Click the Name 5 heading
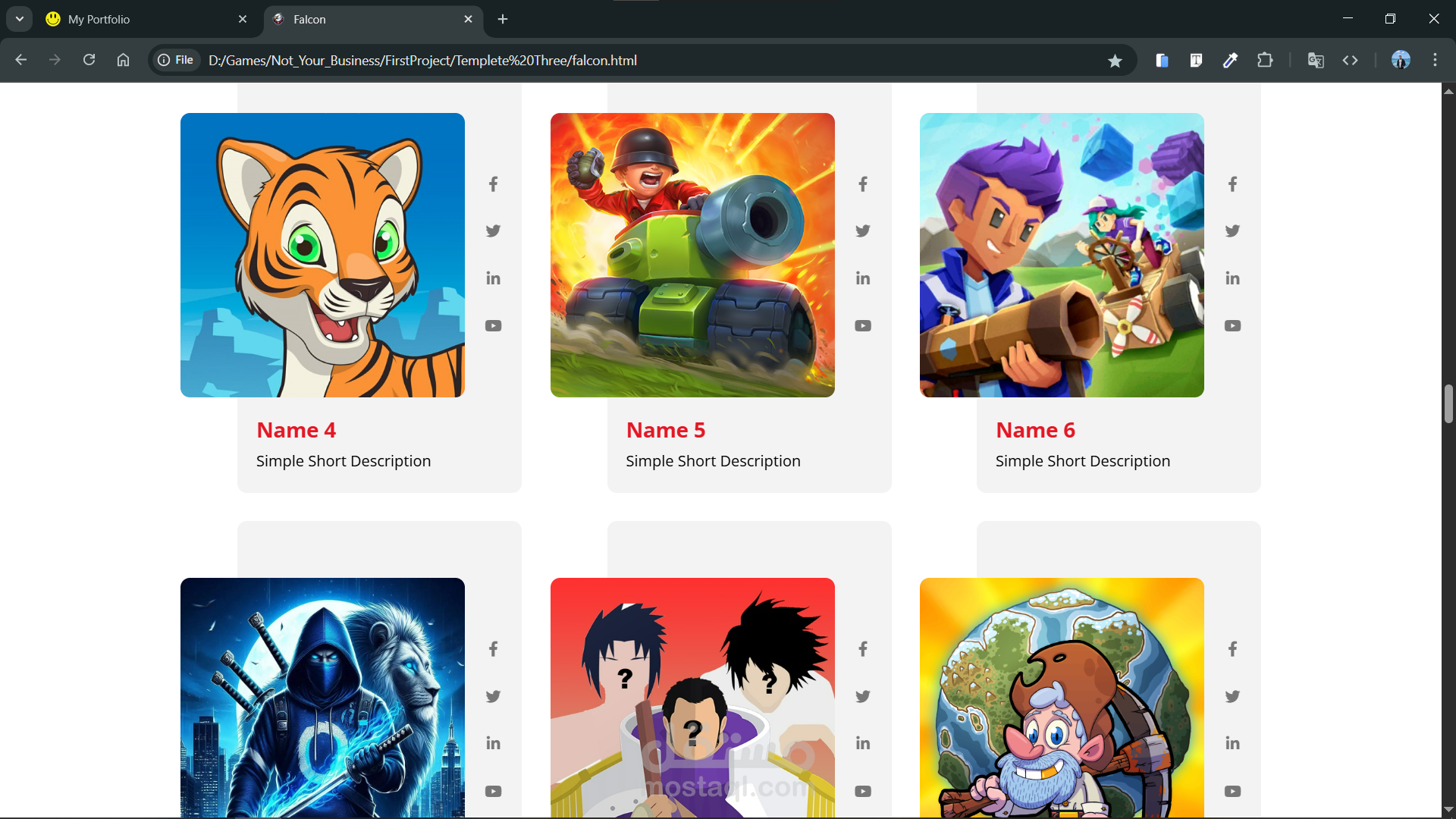 click(666, 430)
